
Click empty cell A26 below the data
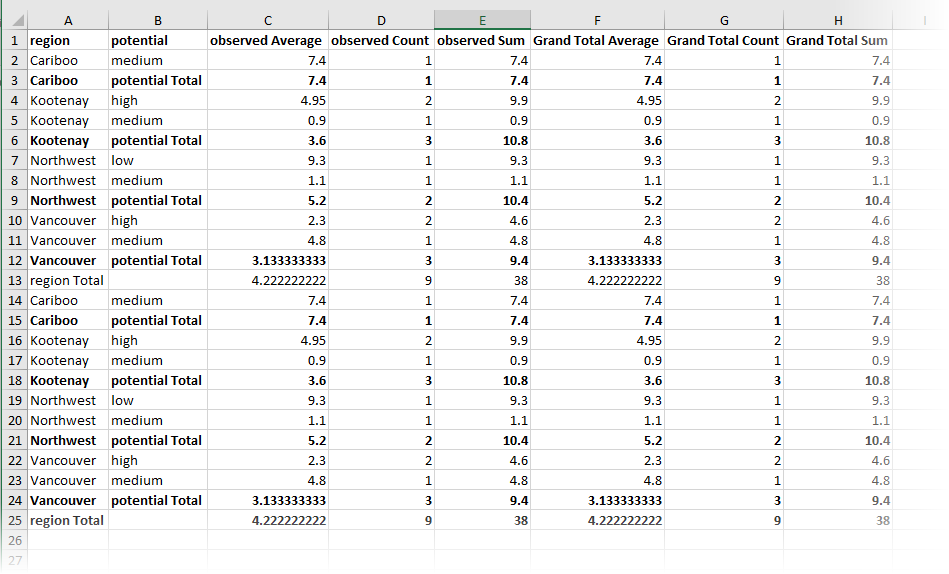[67, 541]
